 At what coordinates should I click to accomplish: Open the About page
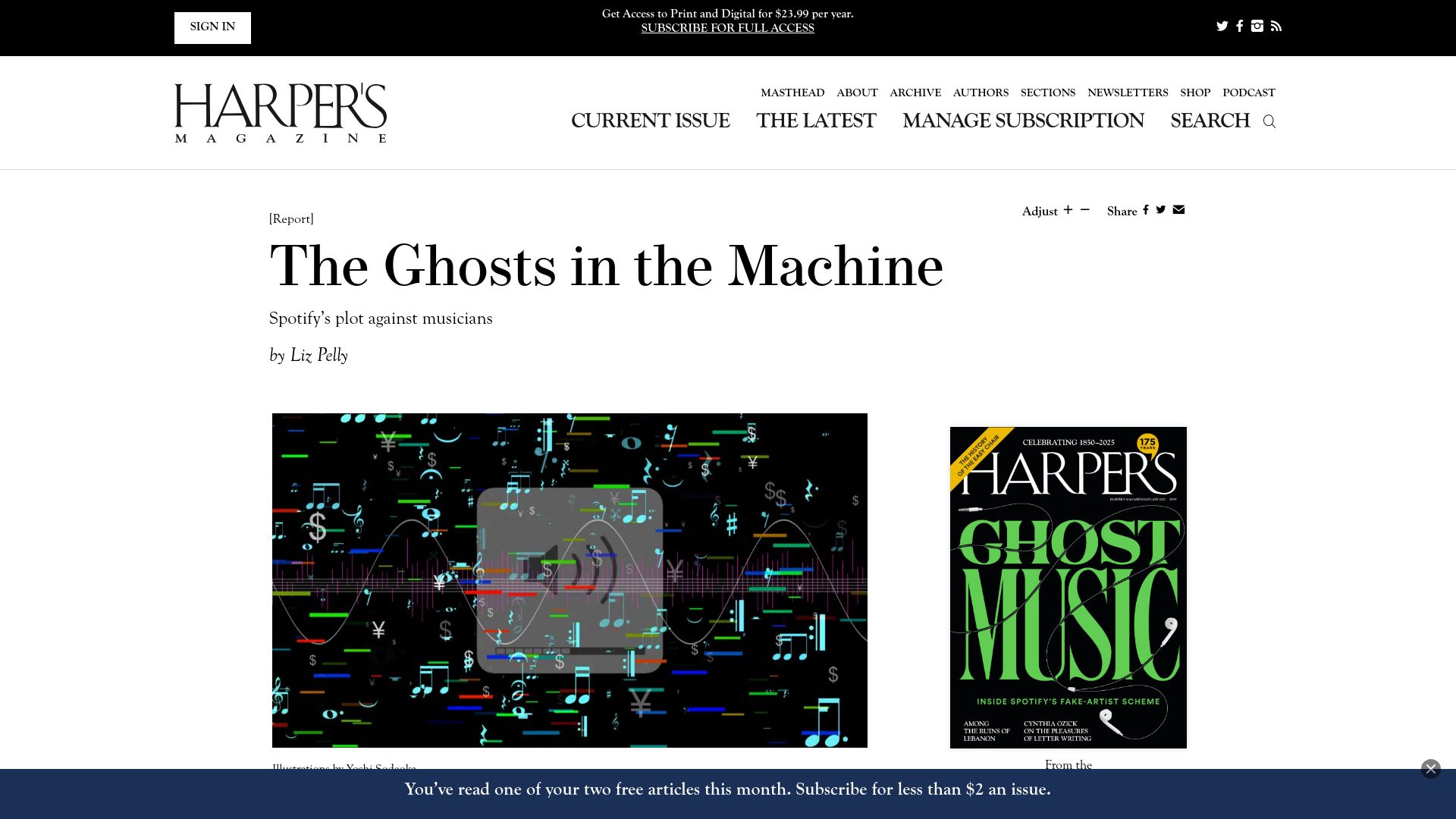tap(857, 93)
